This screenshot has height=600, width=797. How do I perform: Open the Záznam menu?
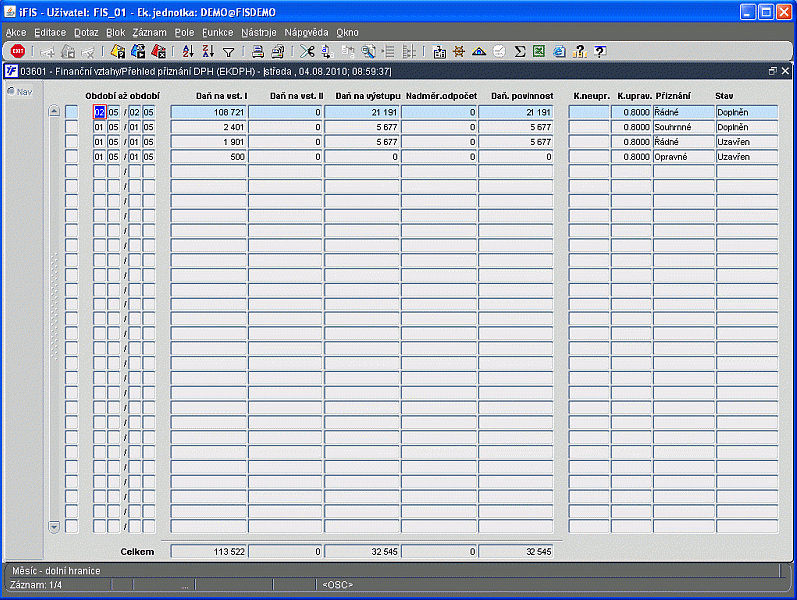149,33
